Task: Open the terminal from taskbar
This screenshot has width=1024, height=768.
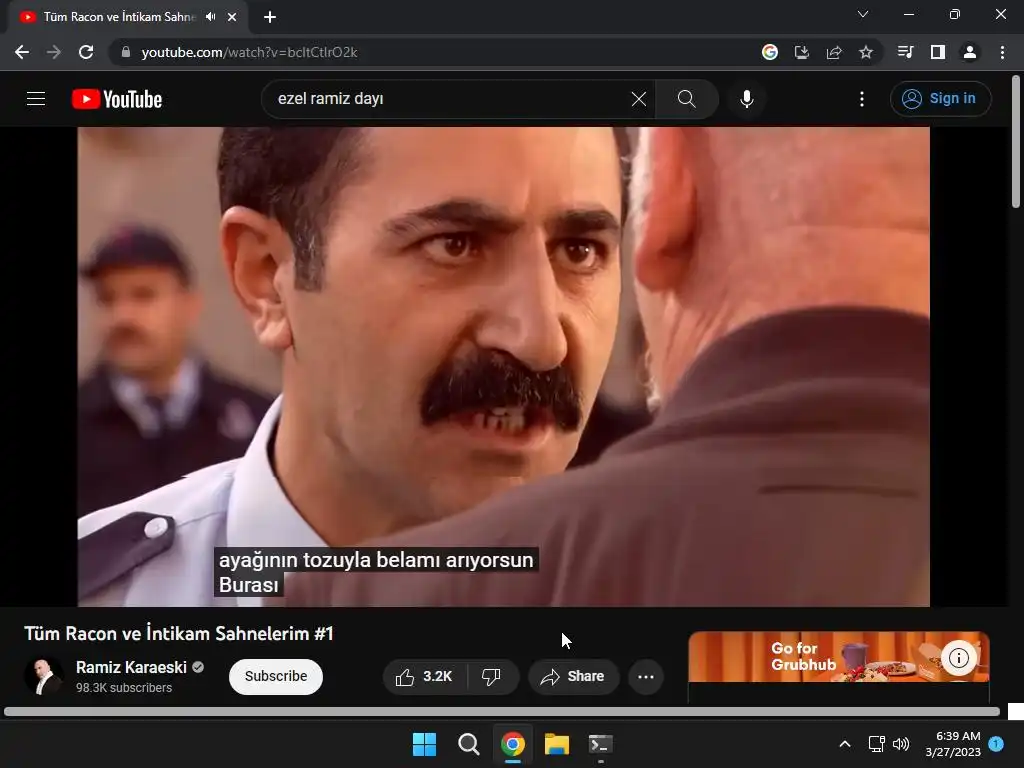Action: pyautogui.click(x=601, y=744)
